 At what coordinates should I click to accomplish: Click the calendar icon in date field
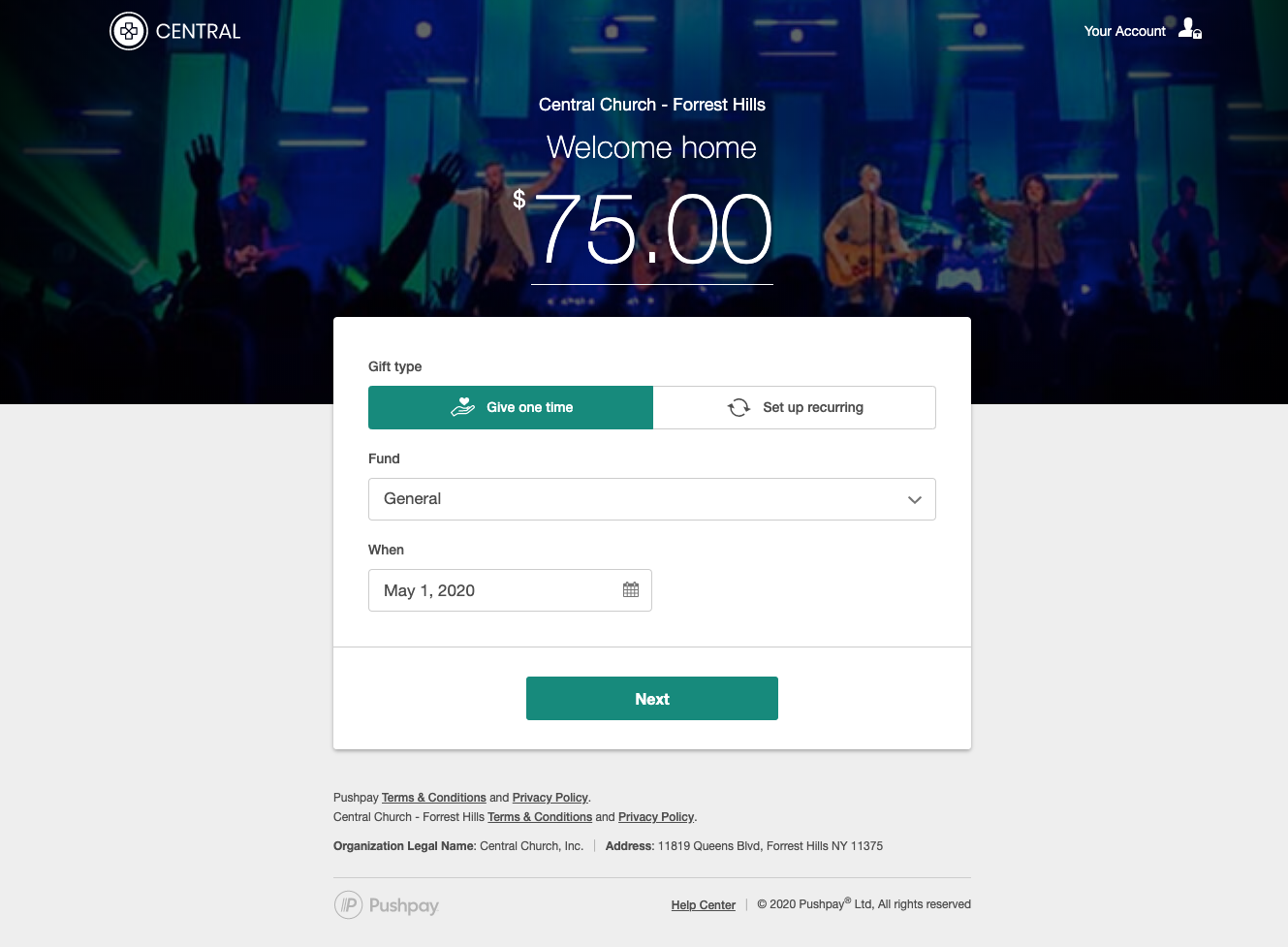click(x=631, y=590)
